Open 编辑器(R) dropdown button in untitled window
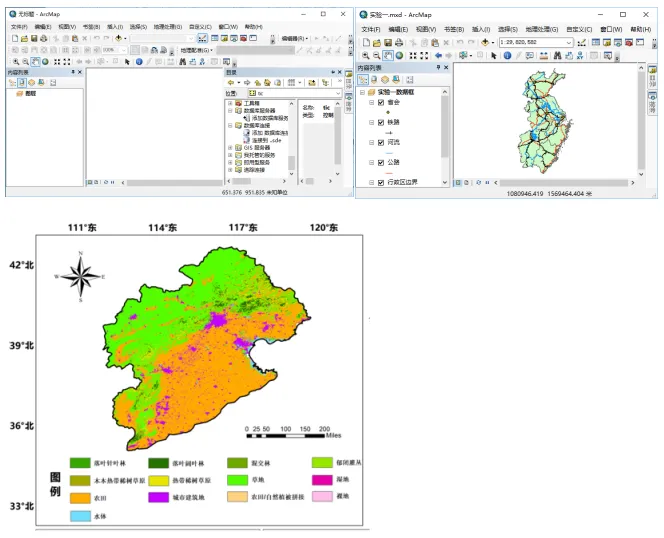The height and width of the screenshot is (538, 664). 295,39
